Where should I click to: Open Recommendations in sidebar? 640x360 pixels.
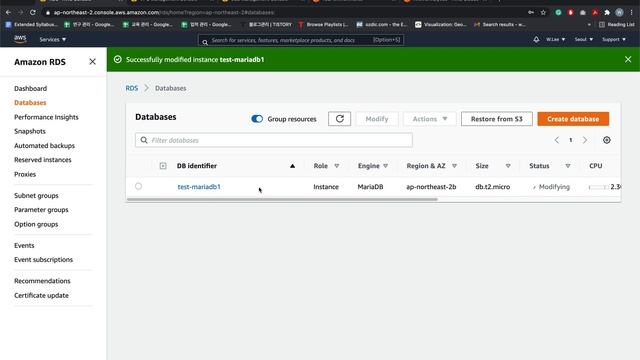(x=42, y=281)
